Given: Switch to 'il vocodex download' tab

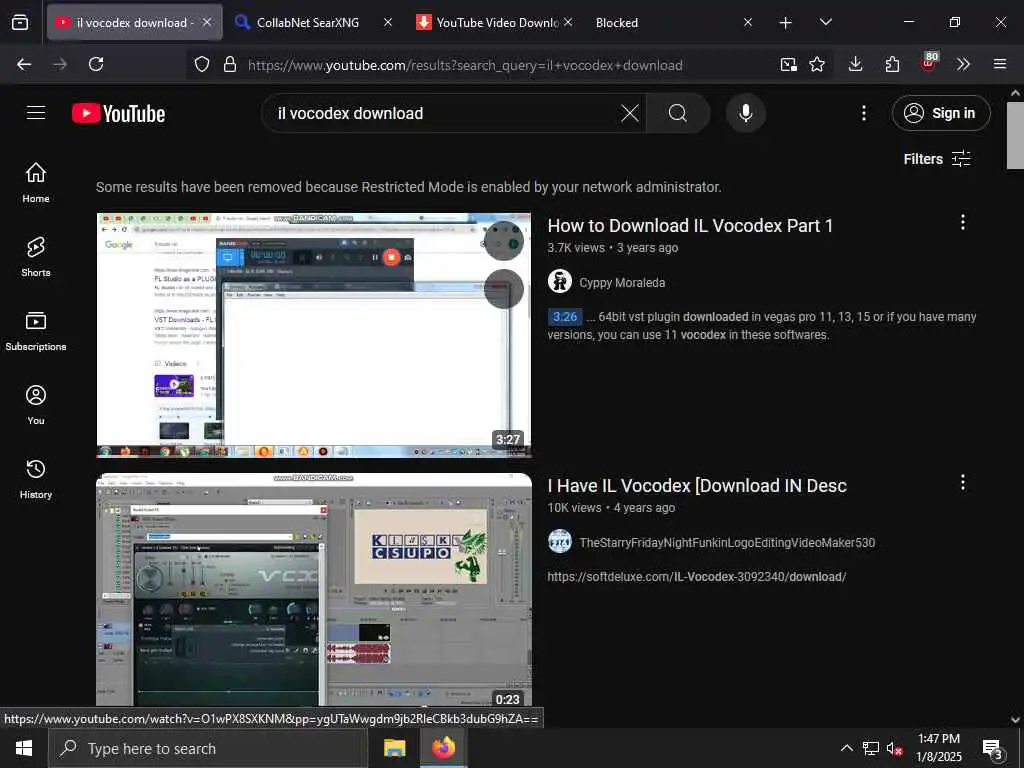Looking at the screenshot, I should (133, 22).
